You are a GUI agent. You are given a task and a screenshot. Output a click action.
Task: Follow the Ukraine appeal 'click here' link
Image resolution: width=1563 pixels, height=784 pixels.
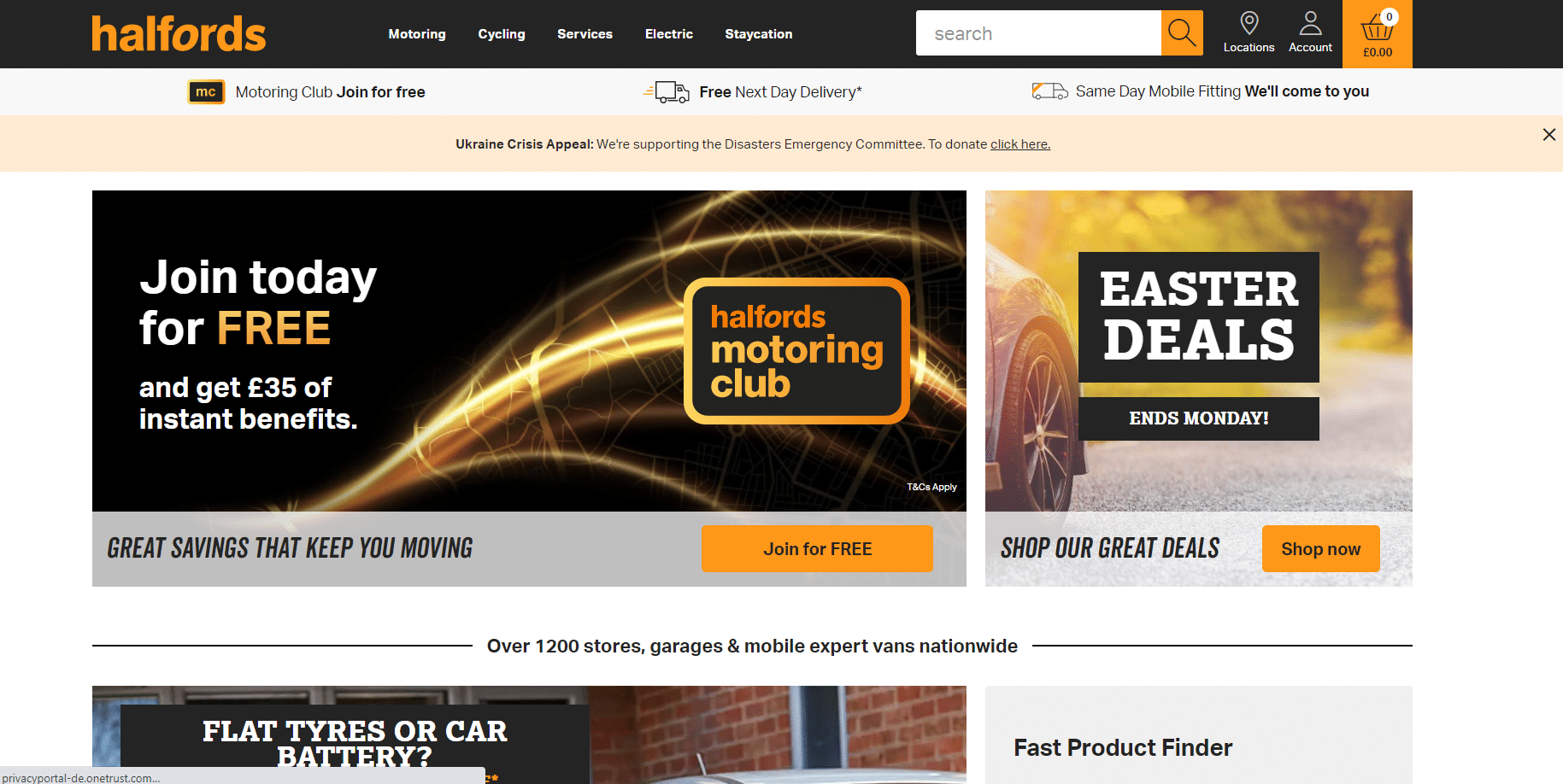pos(1020,144)
